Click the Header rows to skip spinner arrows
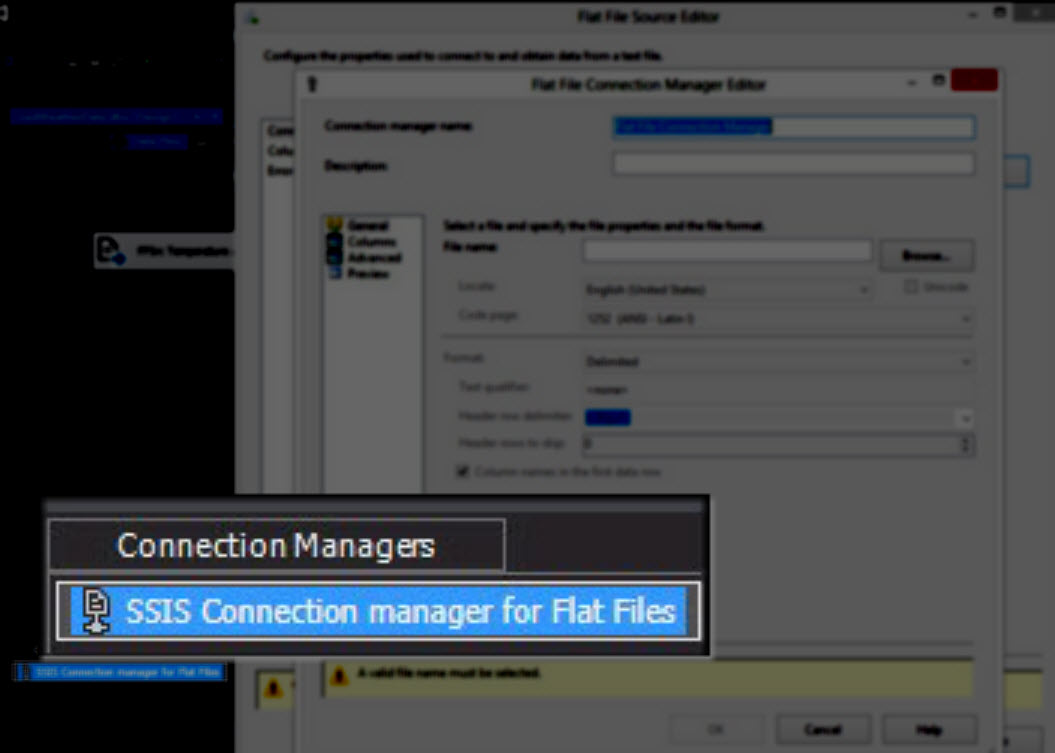This screenshot has width=1055, height=753. tap(966, 444)
